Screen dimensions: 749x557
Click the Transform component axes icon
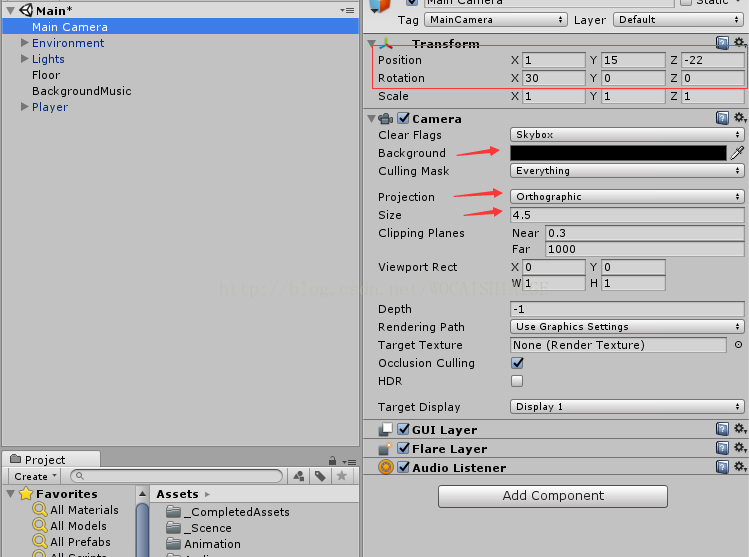pyautogui.click(x=385, y=43)
